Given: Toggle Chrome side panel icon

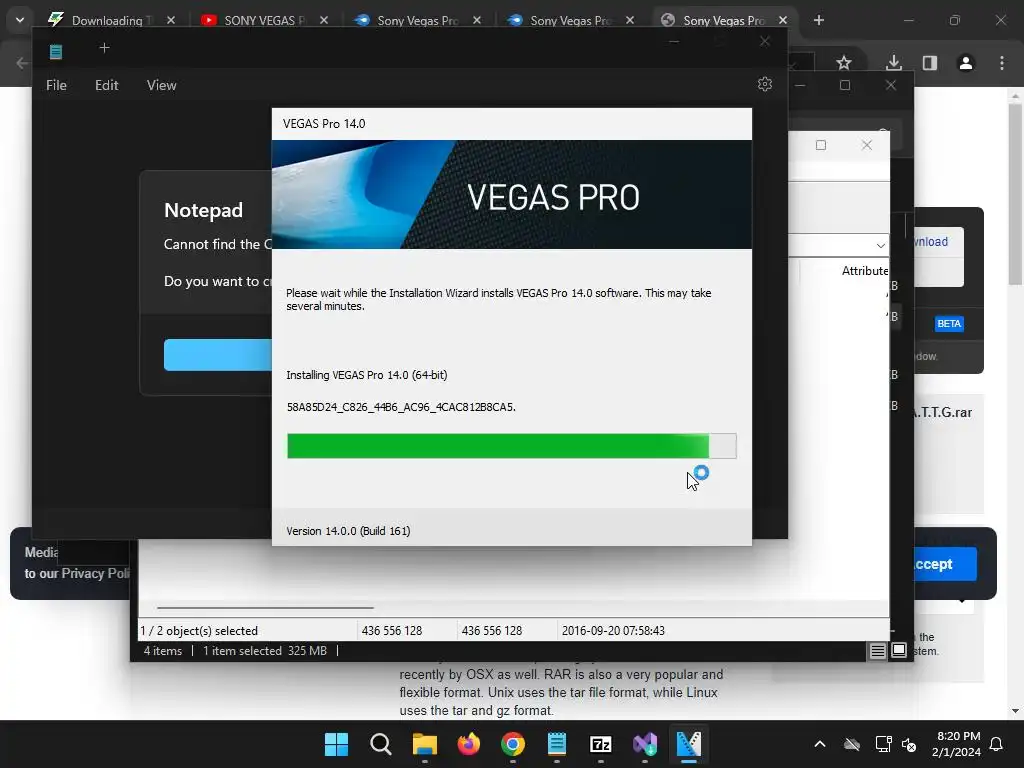Looking at the screenshot, I should point(930,63).
